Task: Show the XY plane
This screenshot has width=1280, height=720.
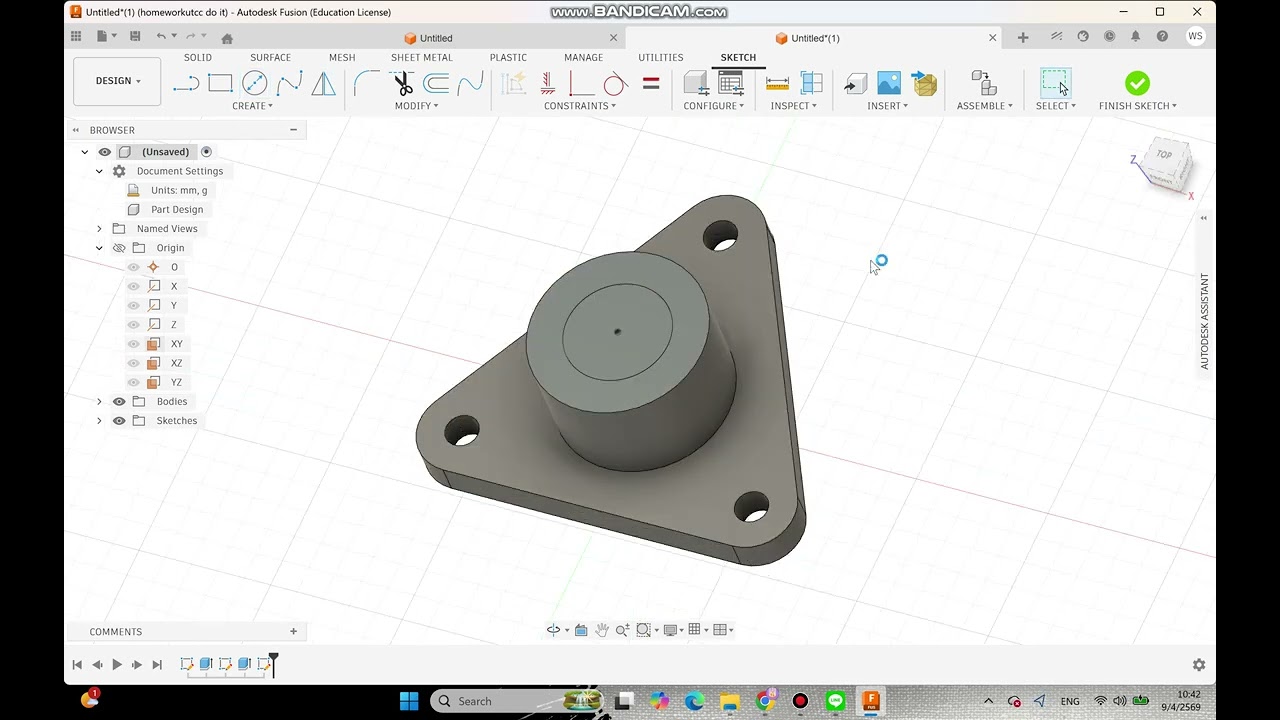Action: click(134, 344)
